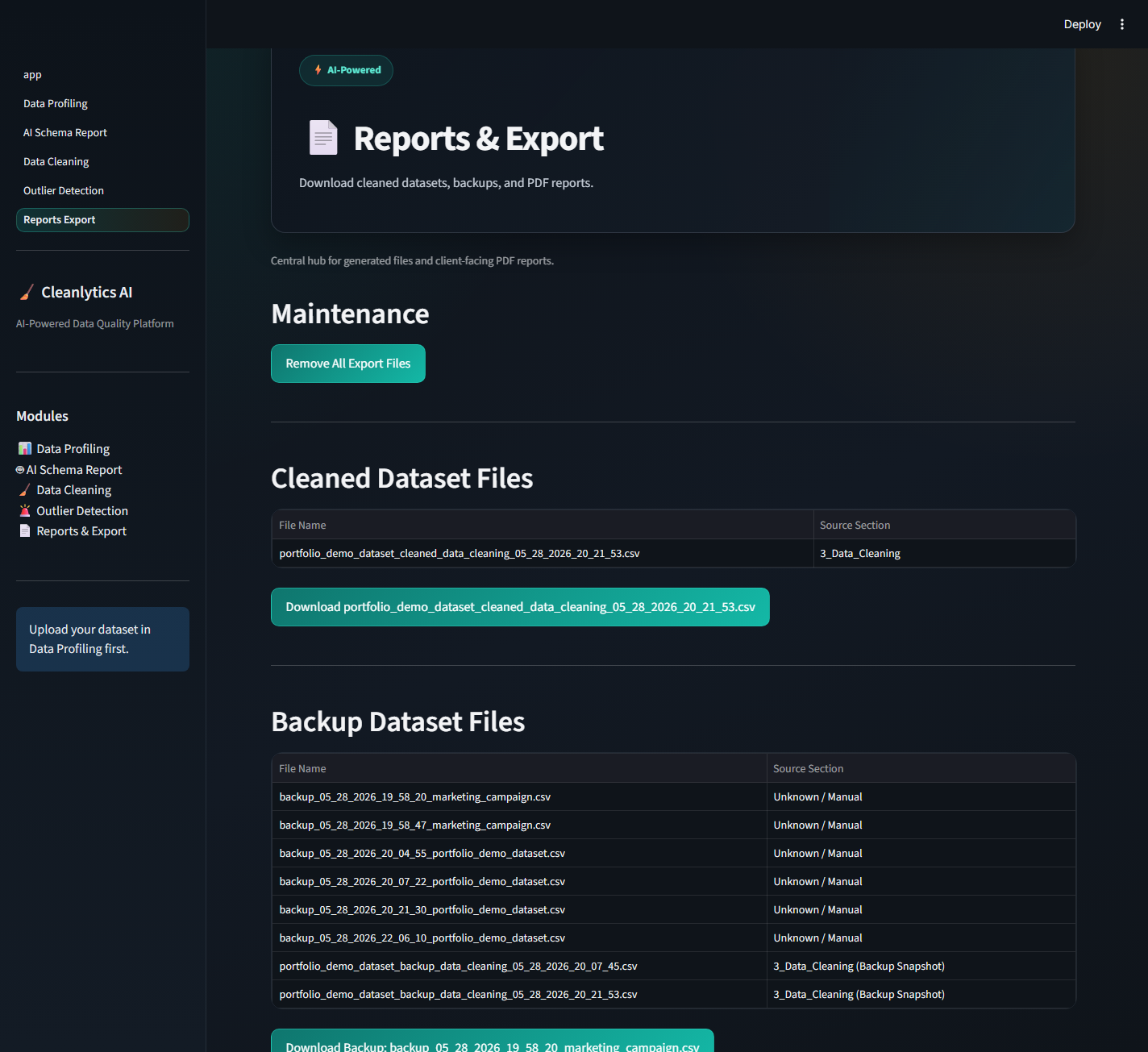The width and height of the screenshot is (1148, 1052).
Task: Download Backup marketing_campaign CSV button
Action: click(493, 1041)
